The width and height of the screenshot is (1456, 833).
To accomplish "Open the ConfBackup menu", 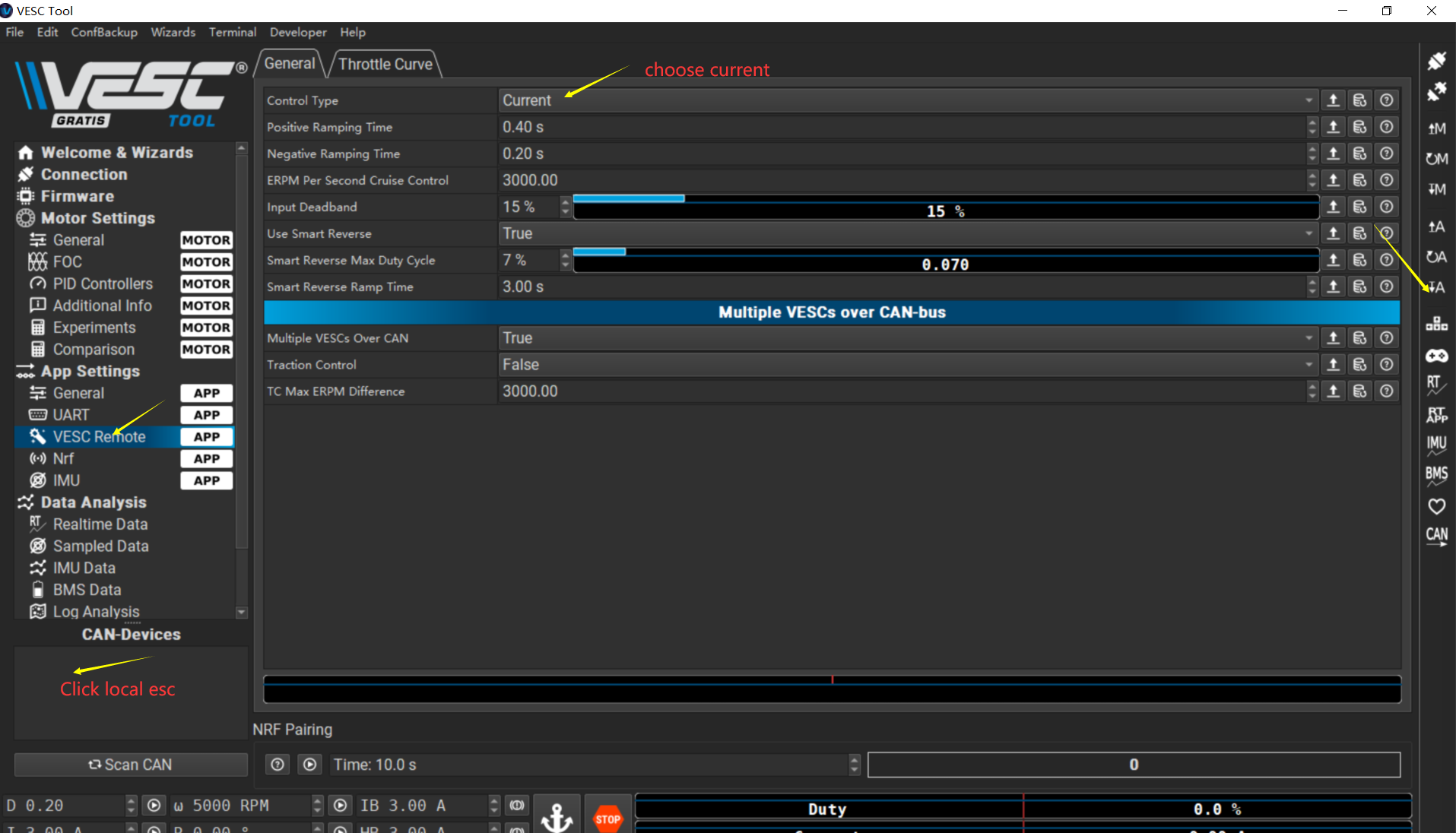I will coord(104,32).
